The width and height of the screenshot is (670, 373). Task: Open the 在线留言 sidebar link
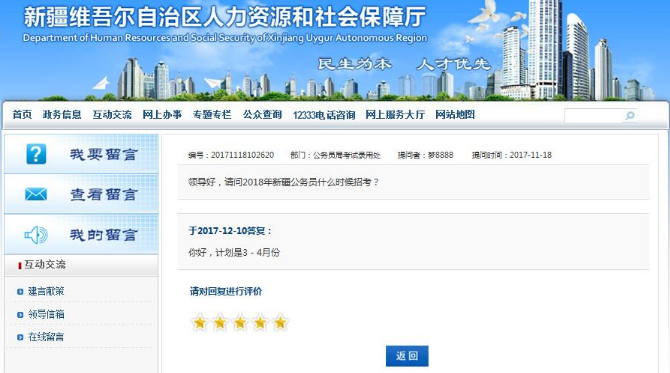coord(46,337)
